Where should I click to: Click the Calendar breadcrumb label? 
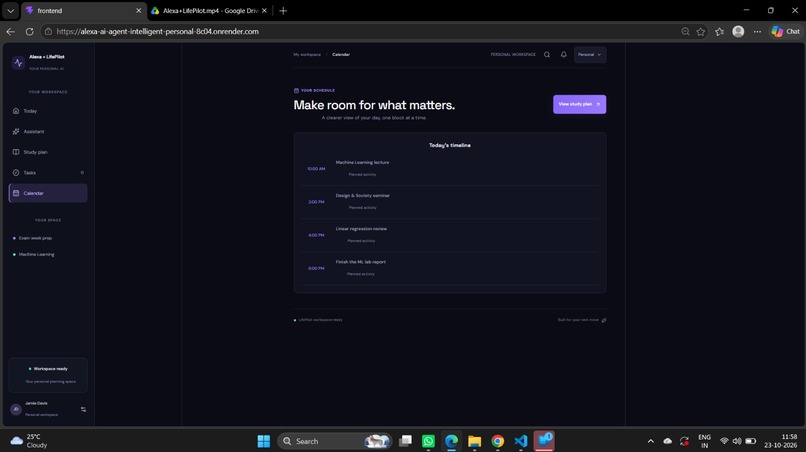pos(341,55)
